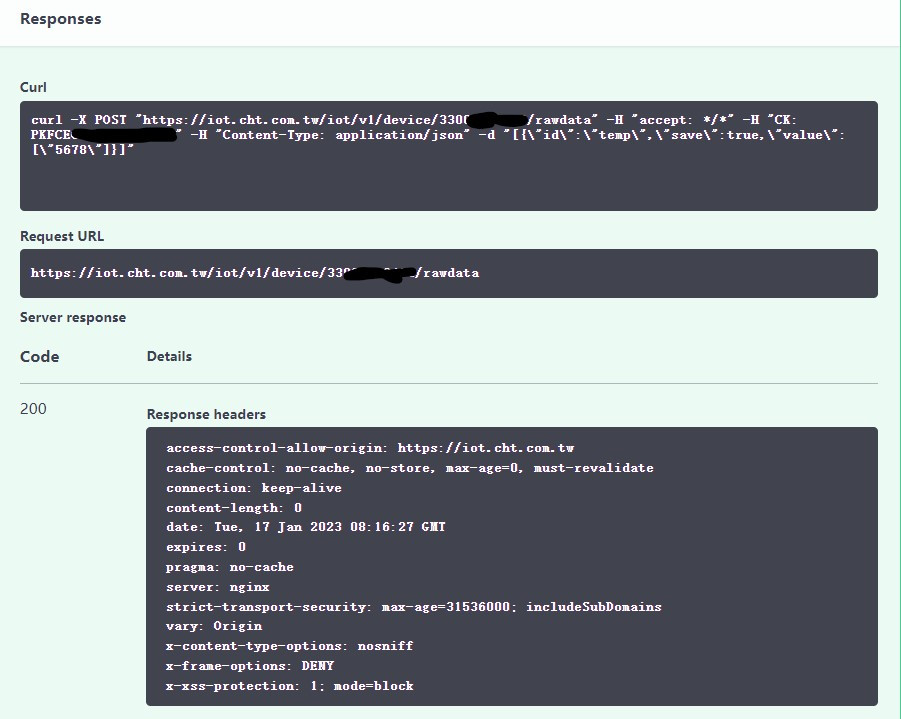The width and height of the screenshot is (901, 719).
Task: Click the Request URL label
Action: coord(62,236)
